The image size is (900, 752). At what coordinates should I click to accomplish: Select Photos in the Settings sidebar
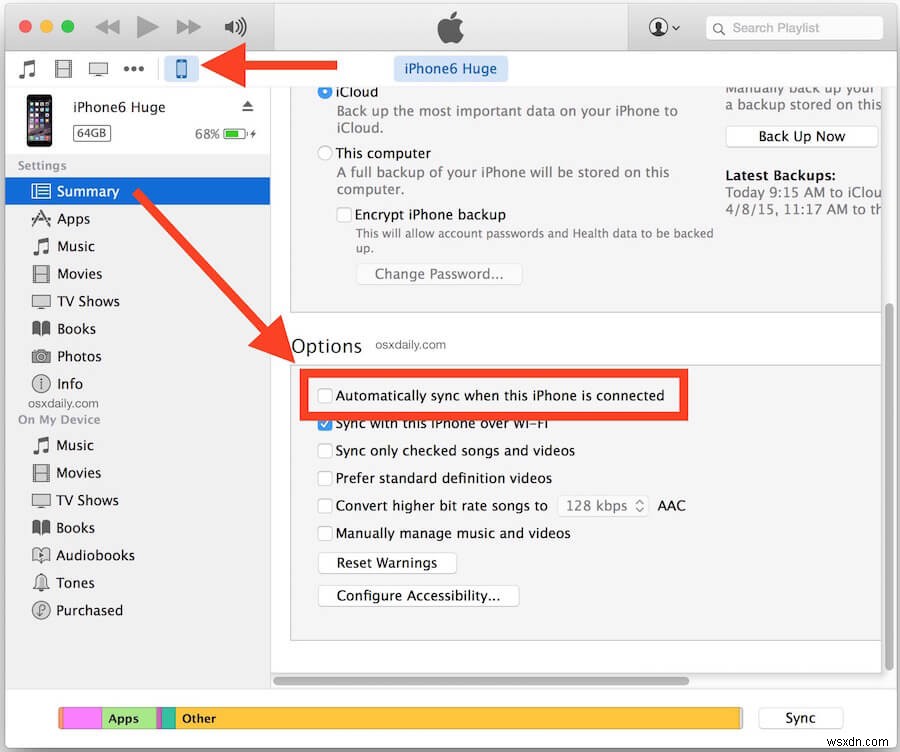point(80,356)
